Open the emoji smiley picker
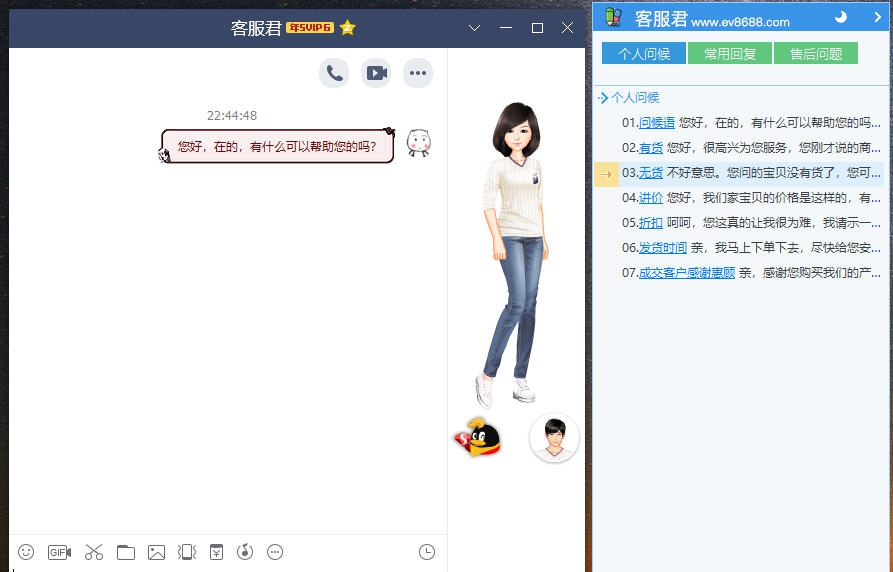Image resolution: width=893 pixels, height=572 pixels. [x=27, y=552]
